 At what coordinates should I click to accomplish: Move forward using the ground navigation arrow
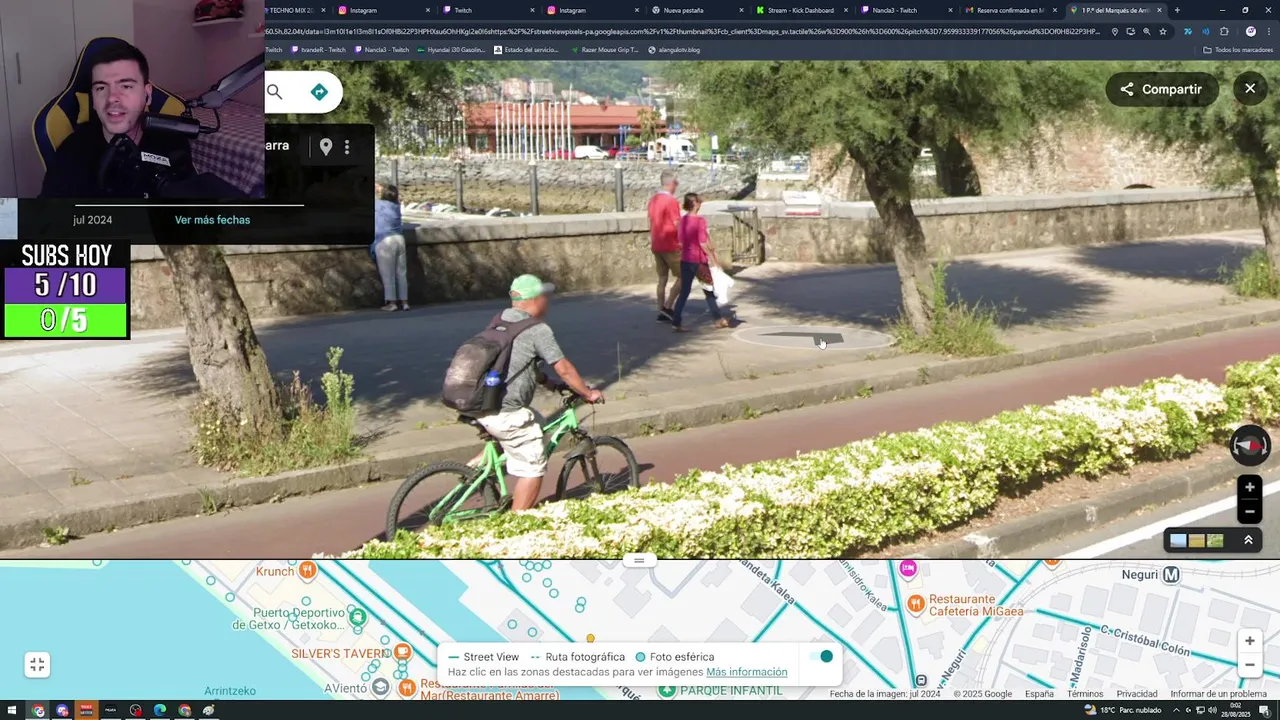813,339
